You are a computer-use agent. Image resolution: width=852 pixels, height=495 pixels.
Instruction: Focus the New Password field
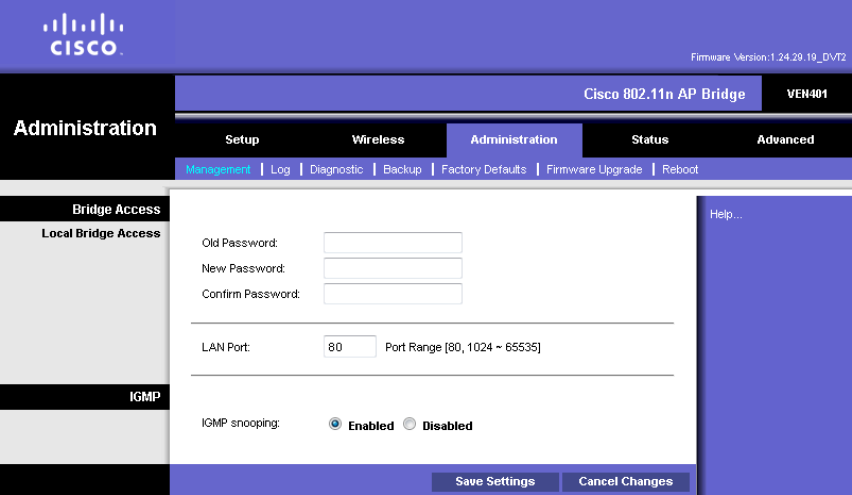393,268
